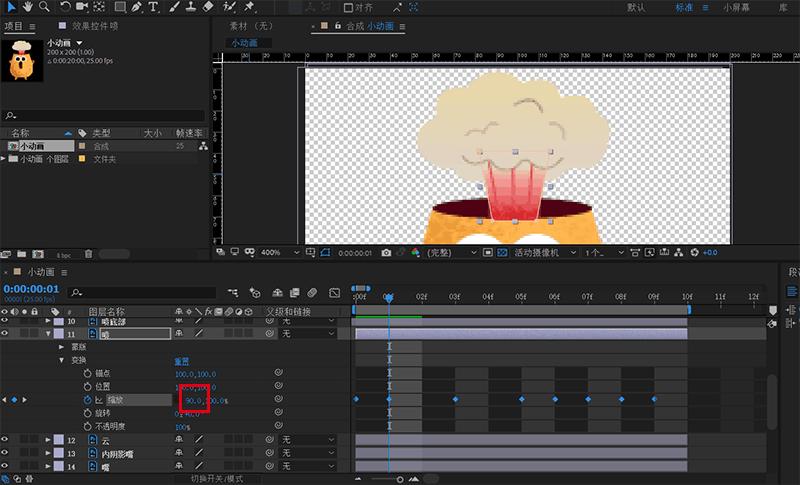Open the 活动摄像机 camera dropdown
Viewport: 800px width, 485px height.
tap(541, 253)
